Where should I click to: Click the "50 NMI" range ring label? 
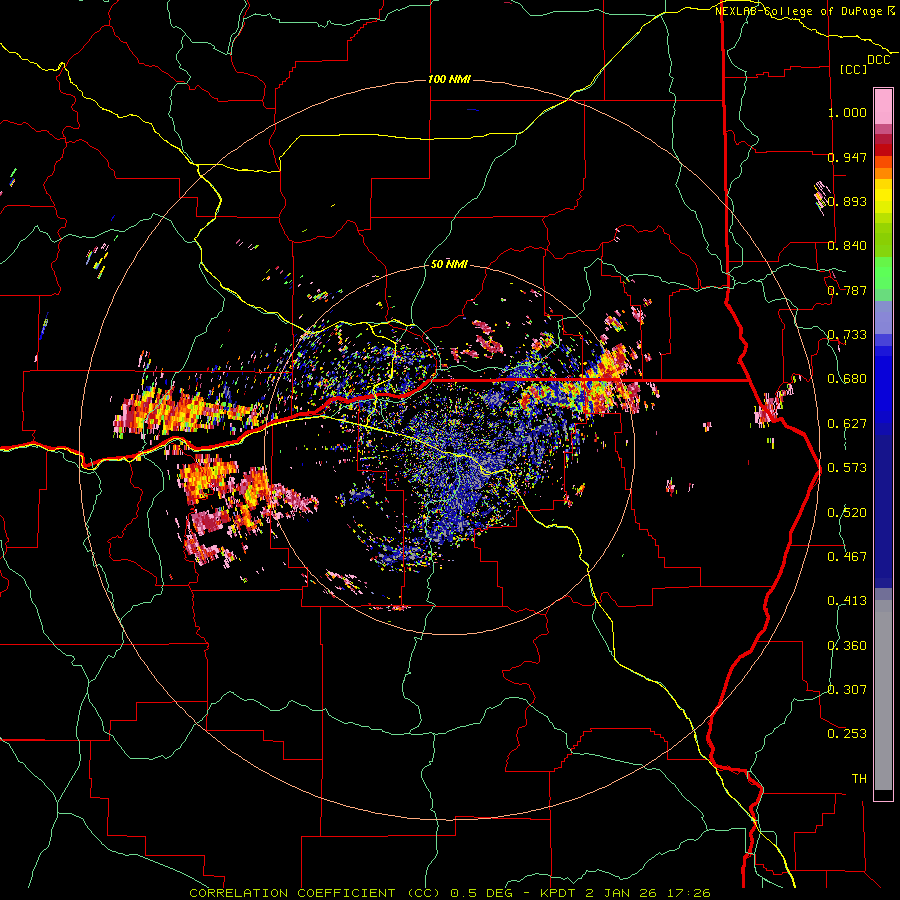click(449, 264)
